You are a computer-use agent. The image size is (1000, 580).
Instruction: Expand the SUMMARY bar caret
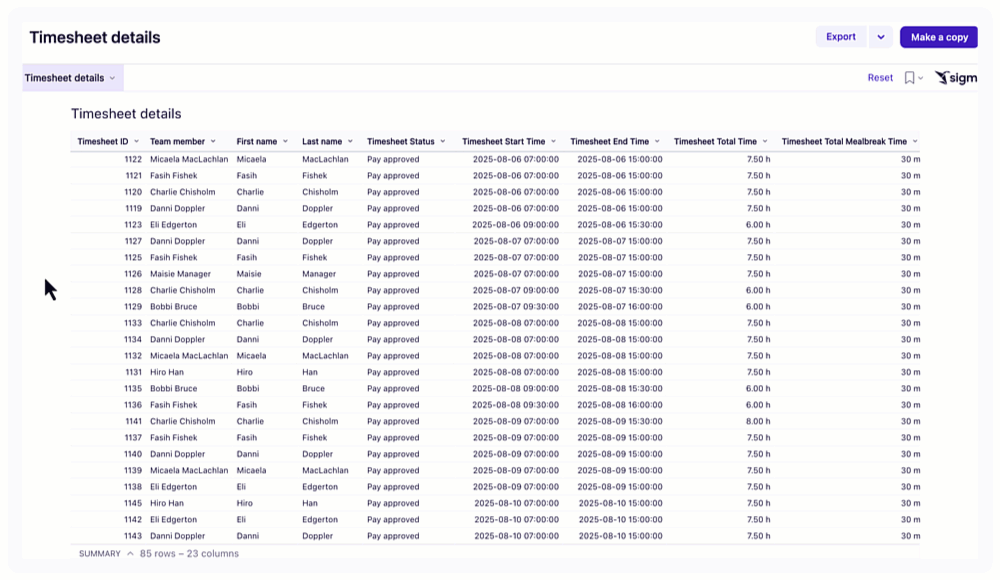coord(130,554)
